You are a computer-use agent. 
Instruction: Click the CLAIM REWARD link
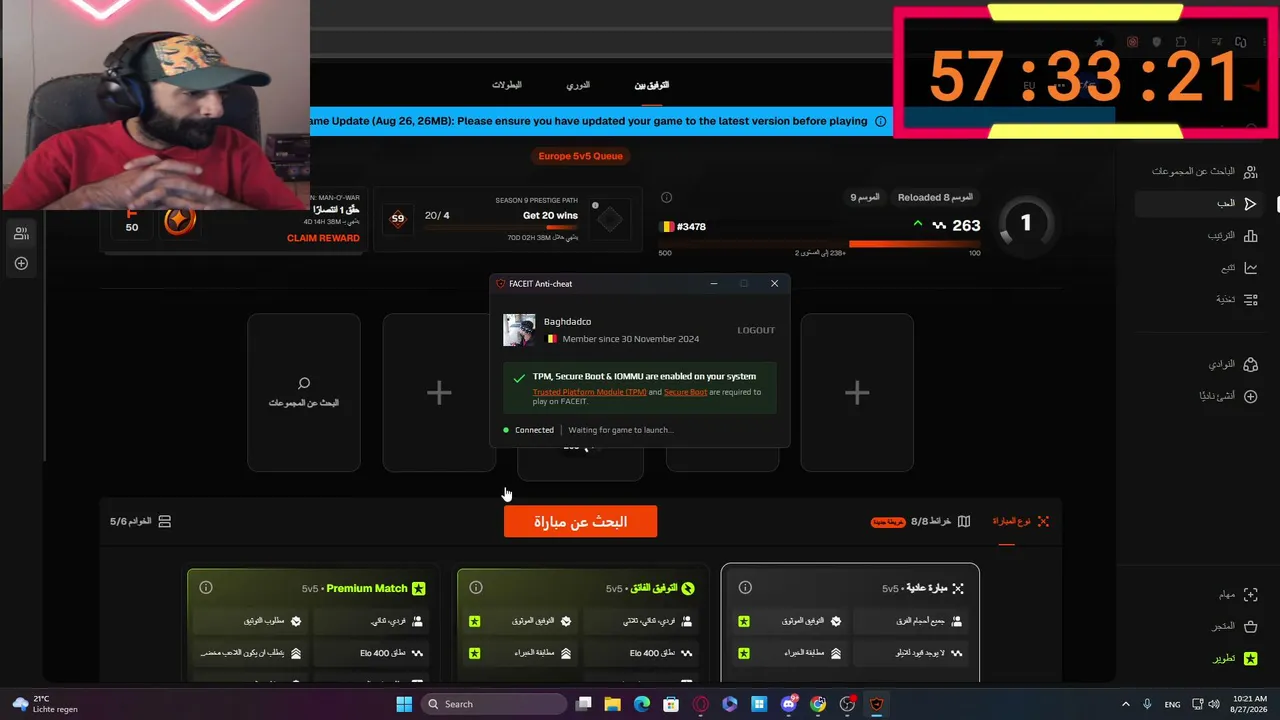tap(323, 238)
